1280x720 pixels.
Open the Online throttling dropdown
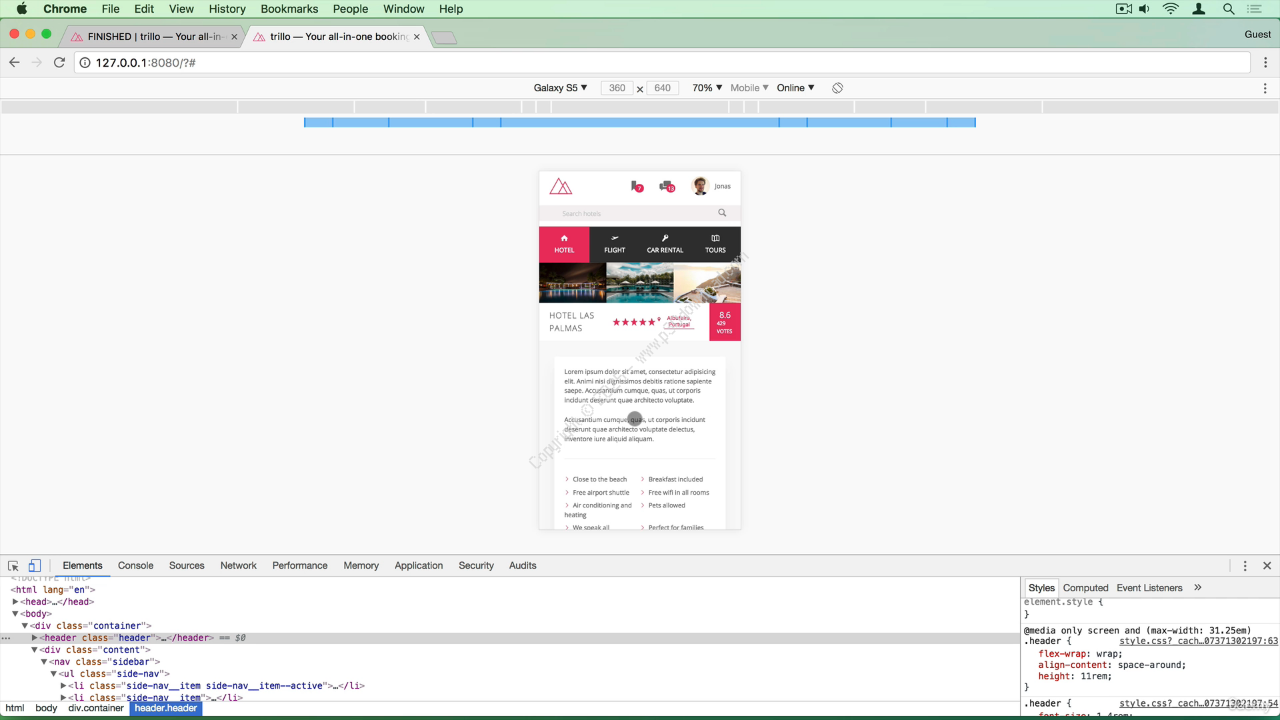(795, 88)
